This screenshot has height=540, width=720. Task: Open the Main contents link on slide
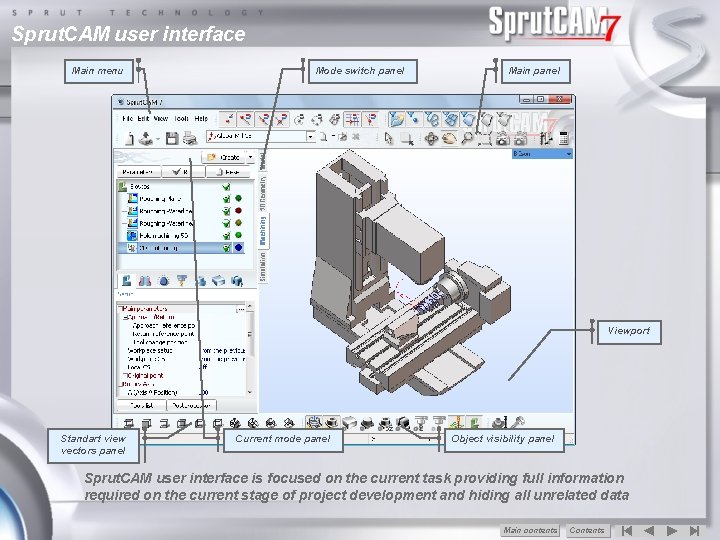tap(530, 530)
